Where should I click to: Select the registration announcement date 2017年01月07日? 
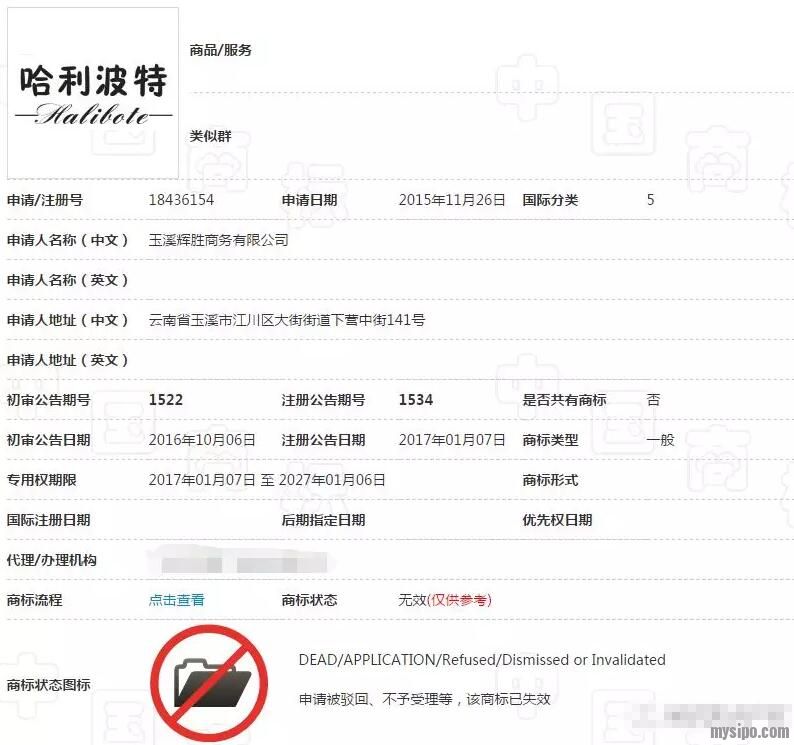pyautogui.click(x=452, y=440)
